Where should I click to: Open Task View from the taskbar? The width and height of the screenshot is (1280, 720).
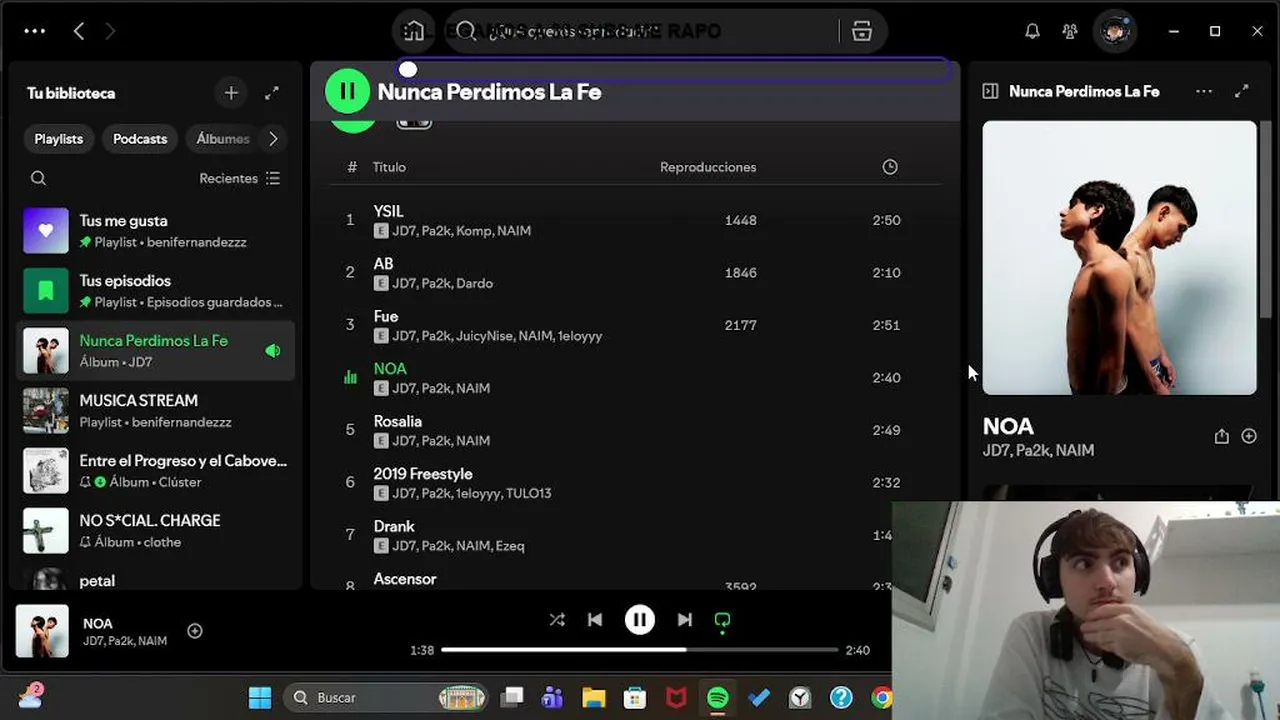pyautogui.click(x=513, y=698)
